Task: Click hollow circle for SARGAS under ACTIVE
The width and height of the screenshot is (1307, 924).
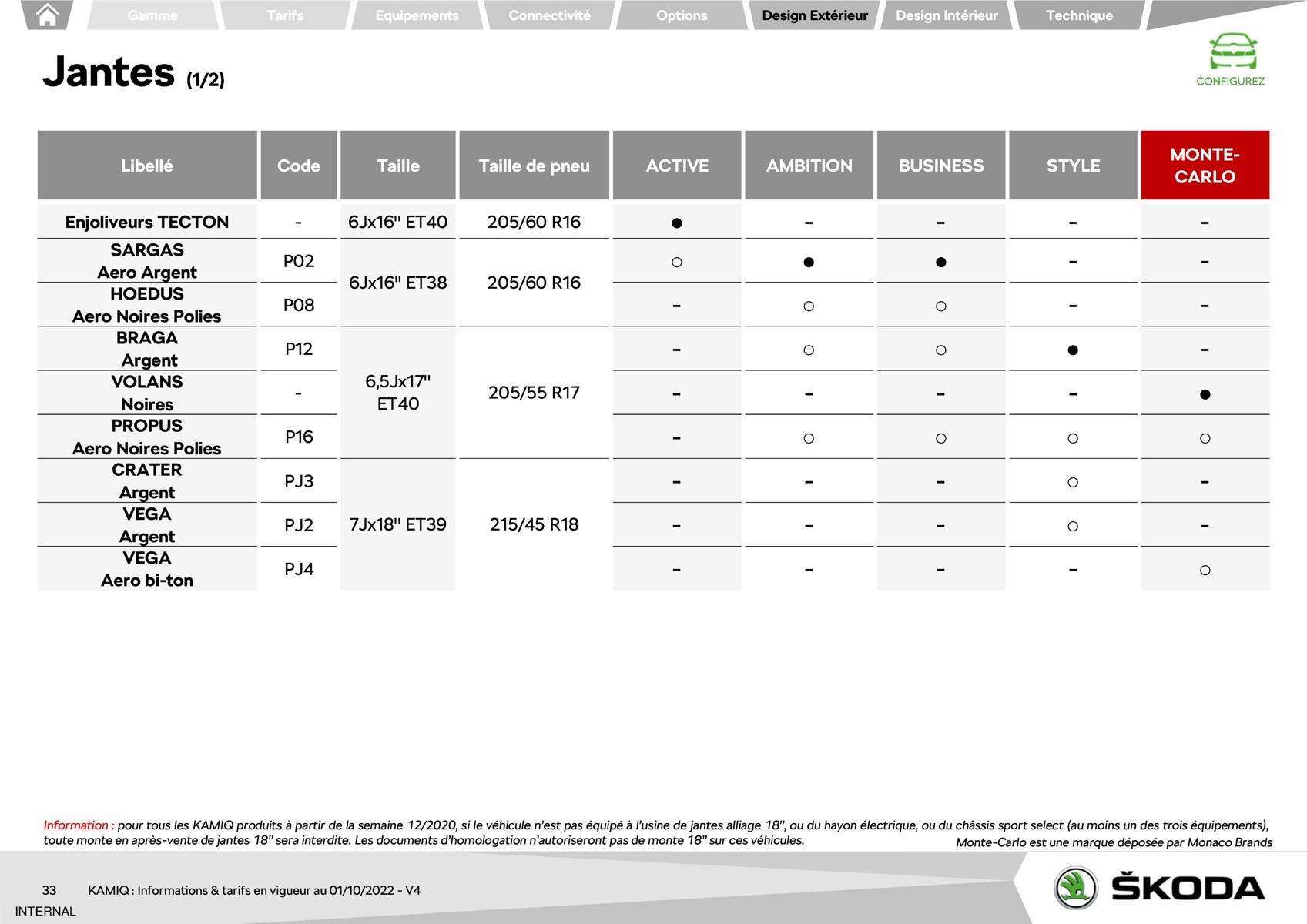Action: (677, 263)
